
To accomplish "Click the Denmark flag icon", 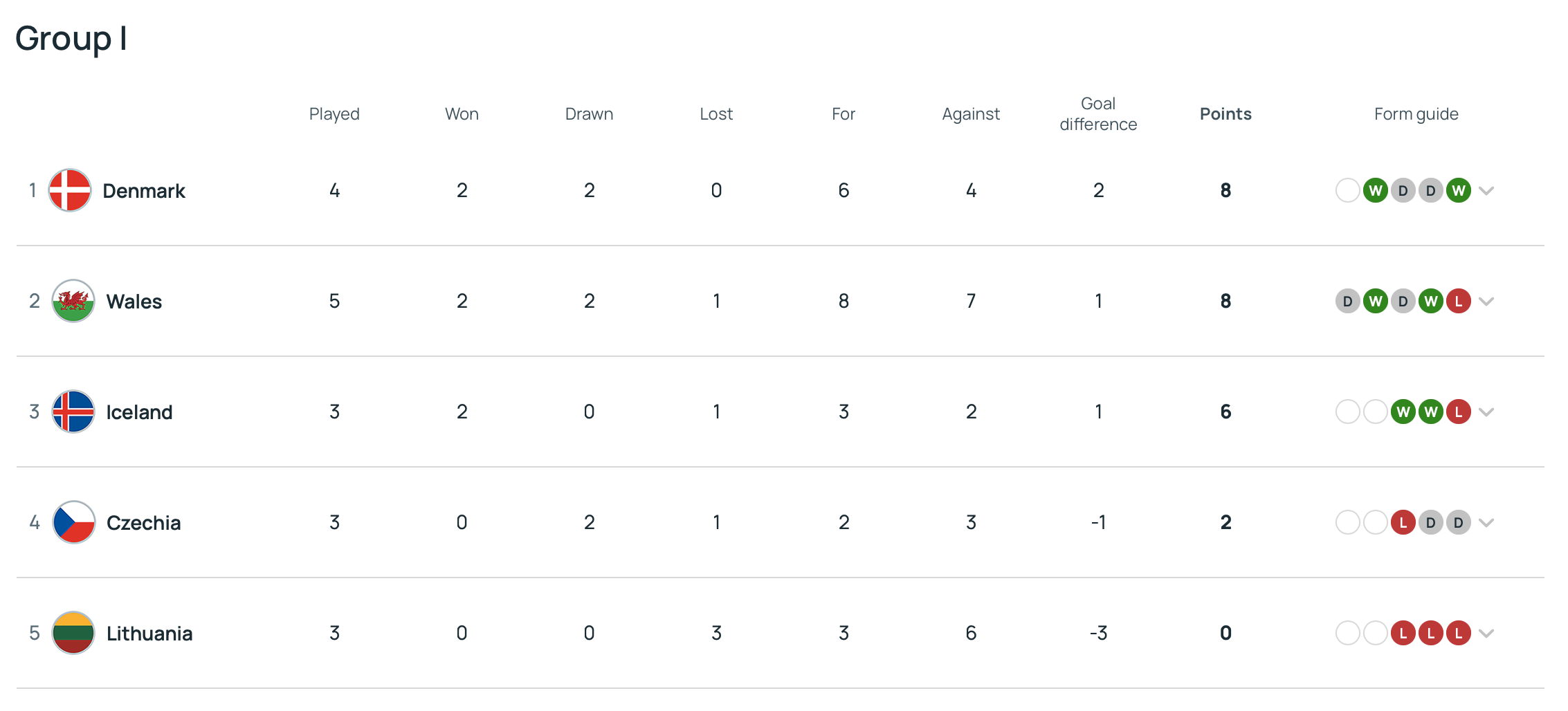I will pyautogui.click(x=70, y=190).
